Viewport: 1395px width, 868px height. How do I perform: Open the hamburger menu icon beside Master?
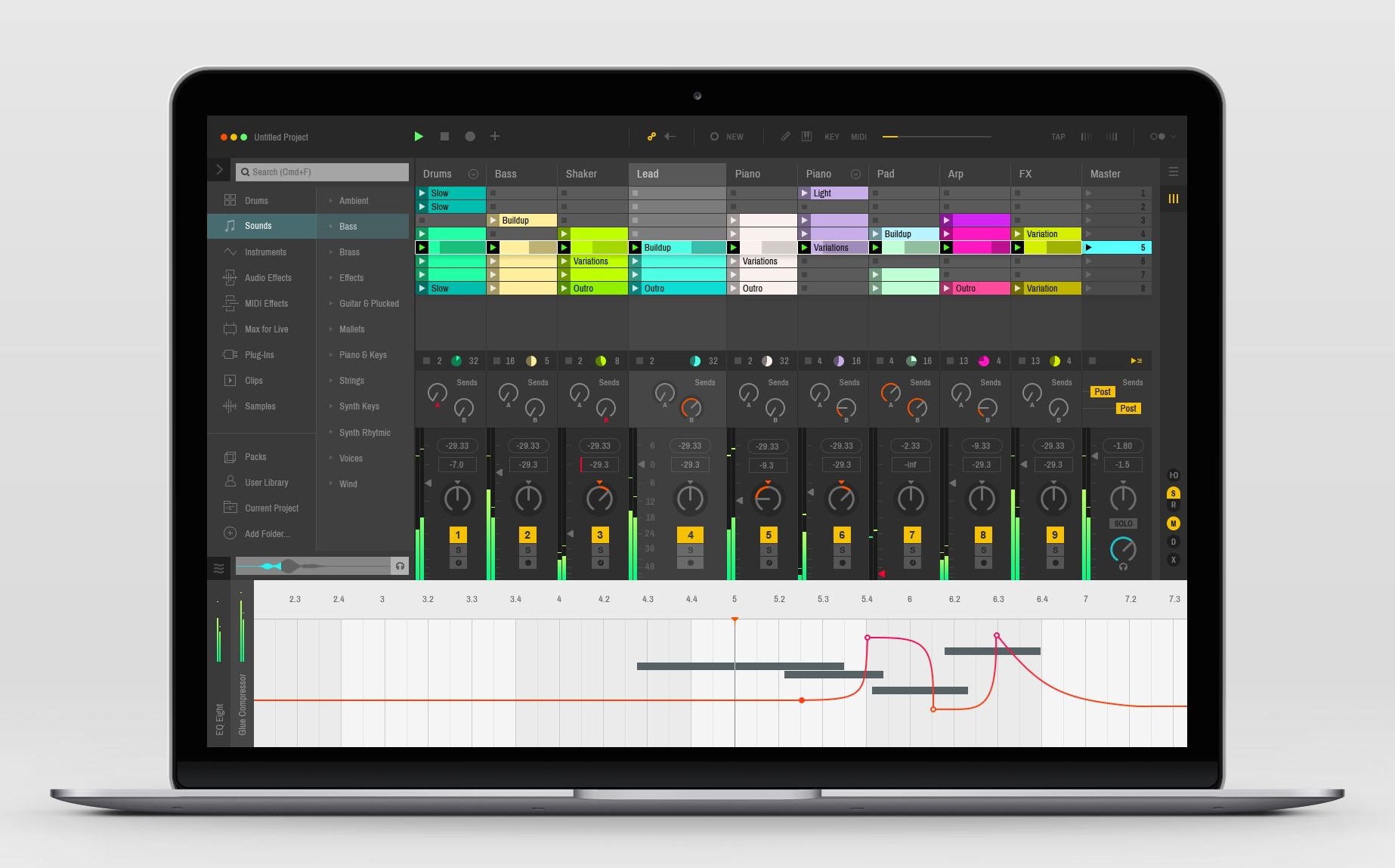[1173, 172]
